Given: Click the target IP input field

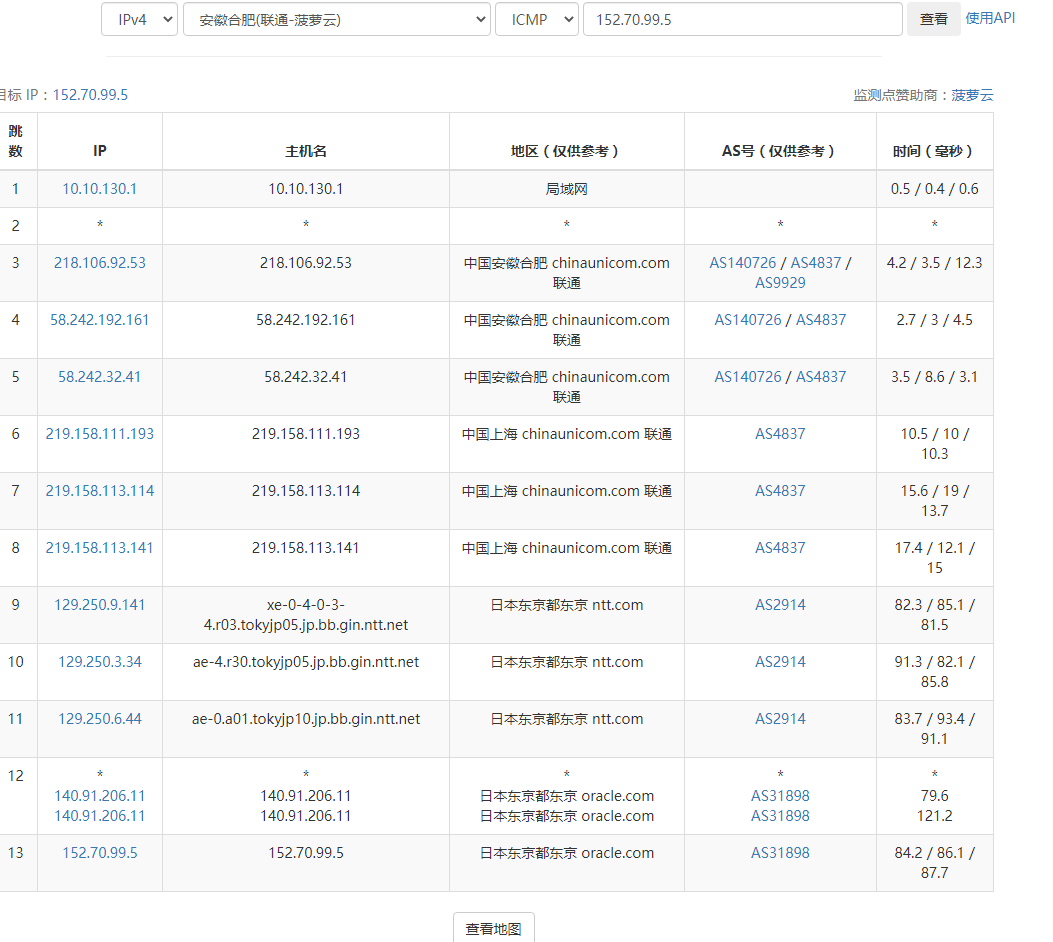Looking at the screenshot, I should 742,19.
